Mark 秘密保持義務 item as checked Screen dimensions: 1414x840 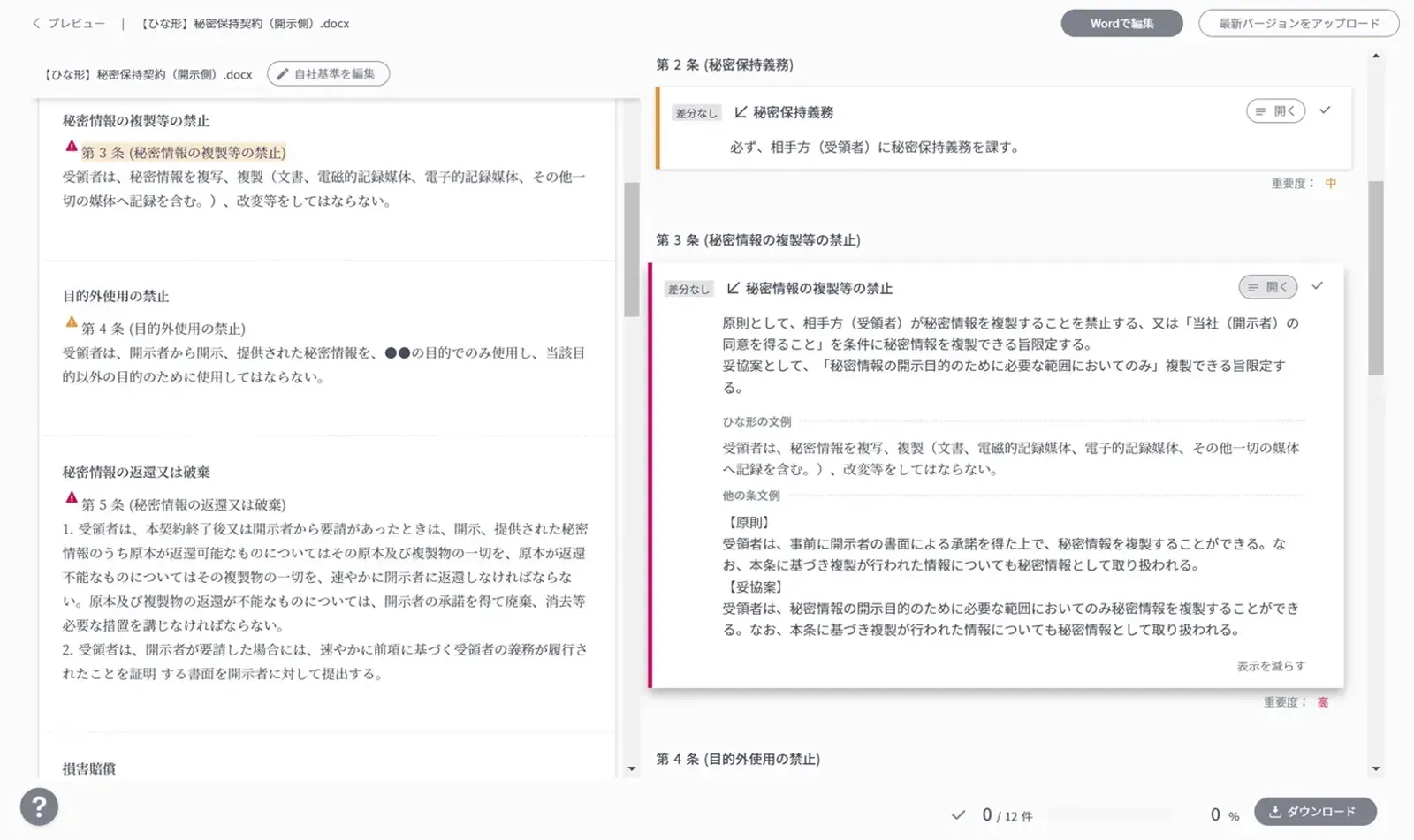click(1325, 110)
